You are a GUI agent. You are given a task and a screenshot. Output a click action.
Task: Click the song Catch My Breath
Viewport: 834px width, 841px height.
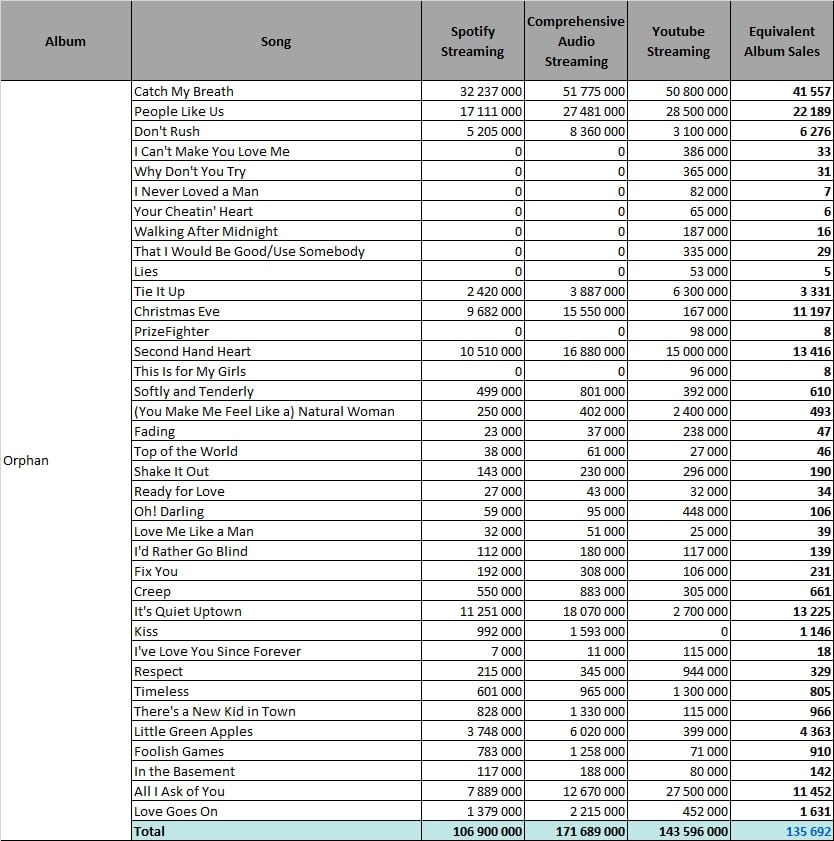click(x=276, y=92)
